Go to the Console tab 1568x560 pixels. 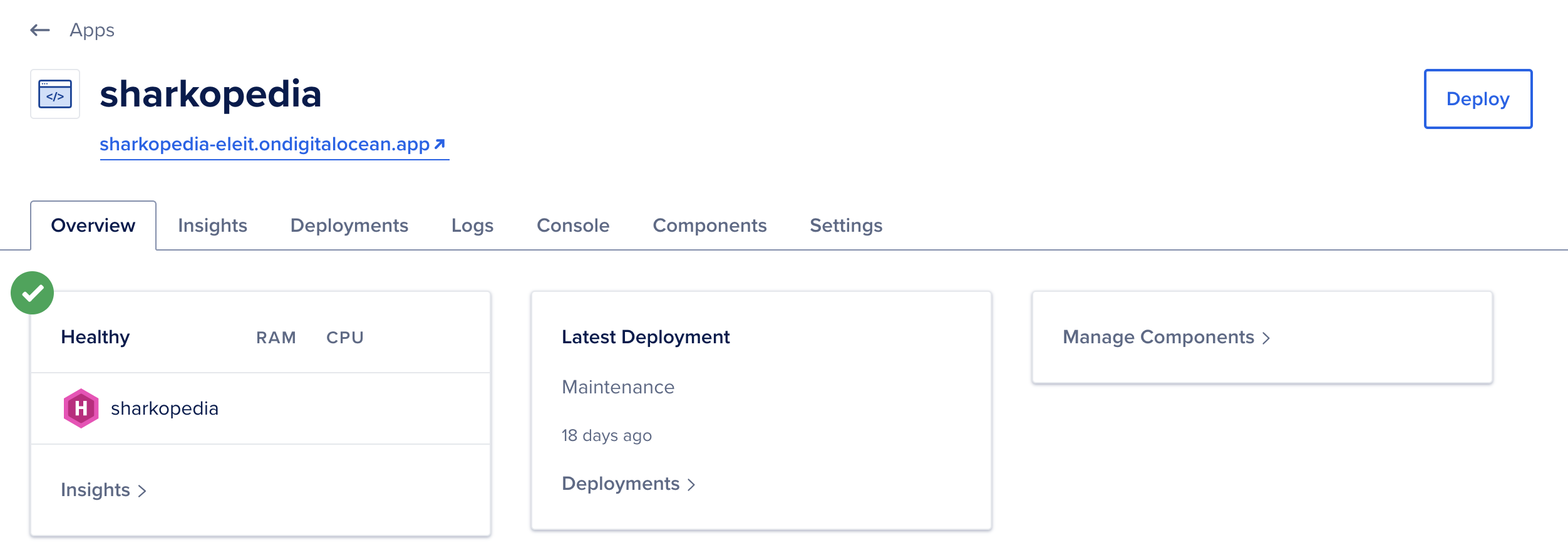click(573, 226)
